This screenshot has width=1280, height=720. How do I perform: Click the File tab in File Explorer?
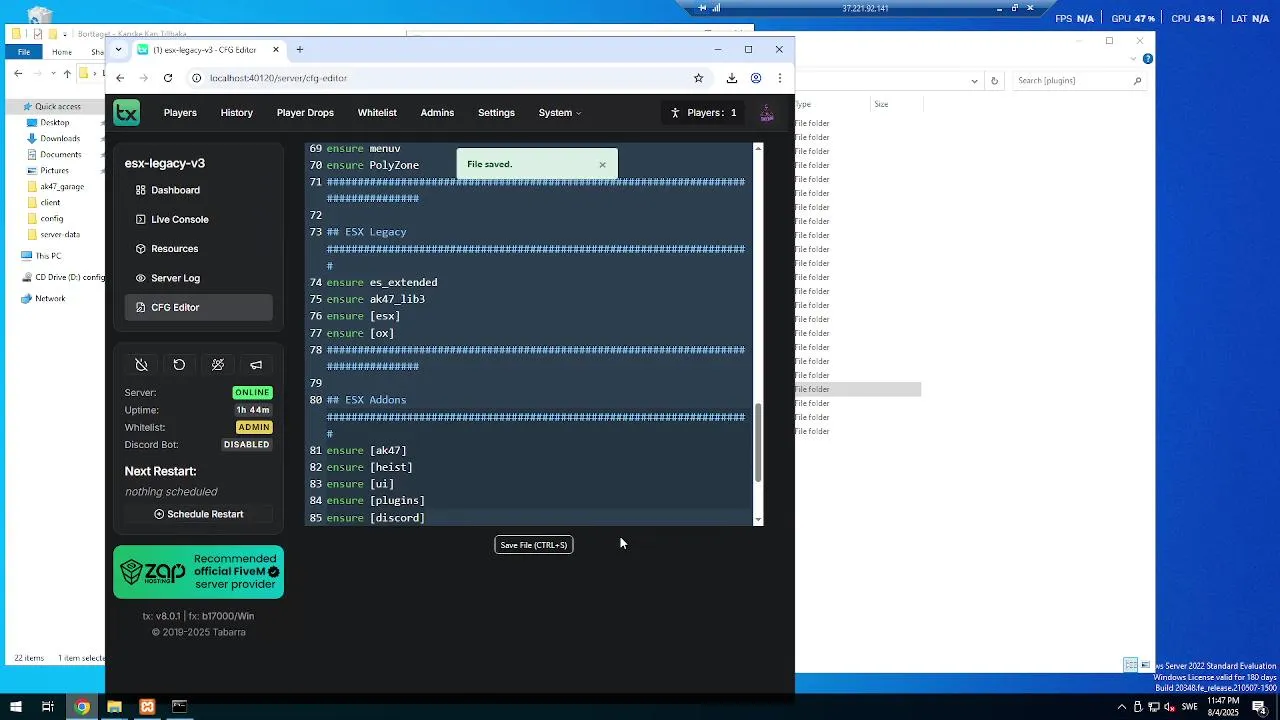(23, 52)
